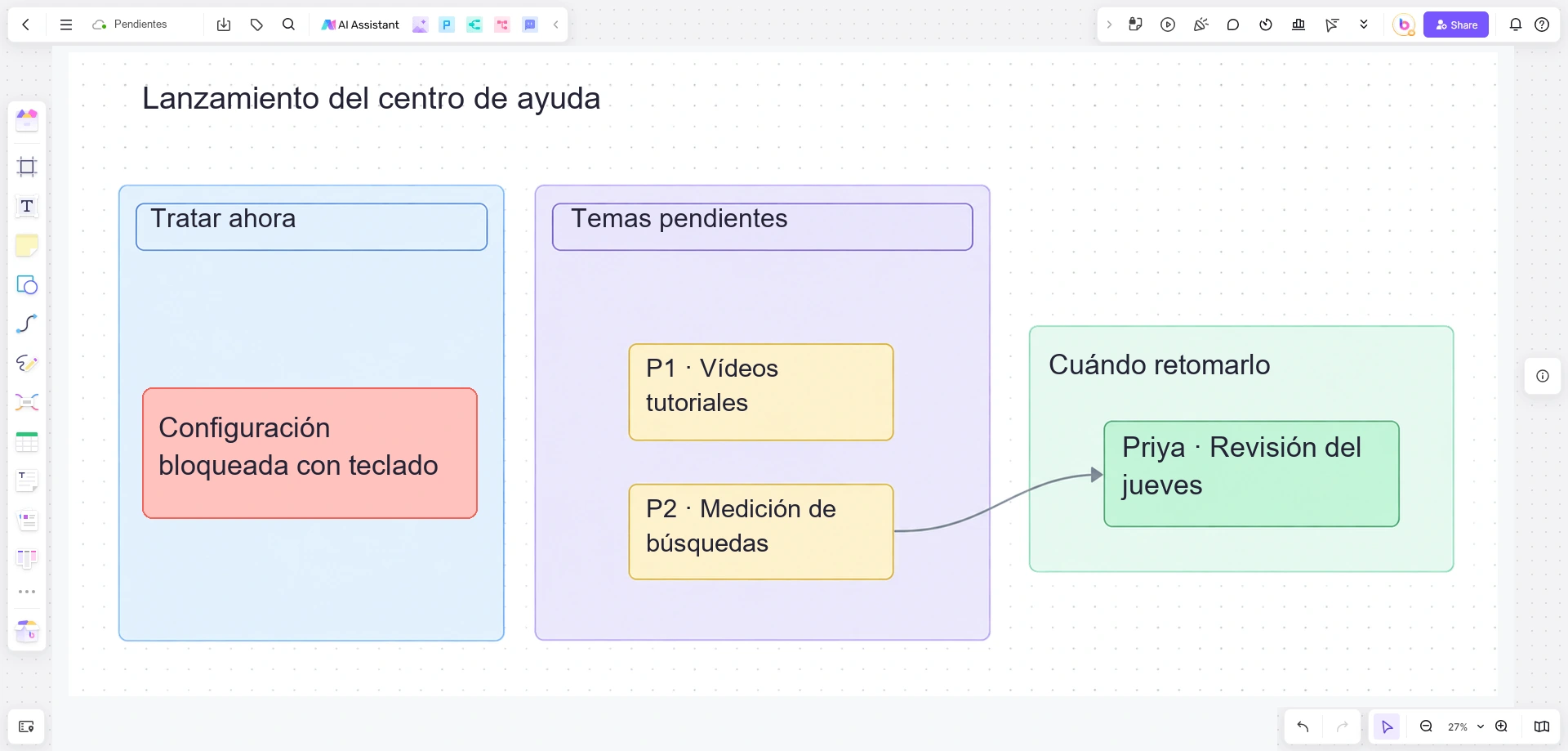Select the Priya · Revisión del jueves card
This screenshot has width=1568, height=751.
click(x=1251, y=474)
